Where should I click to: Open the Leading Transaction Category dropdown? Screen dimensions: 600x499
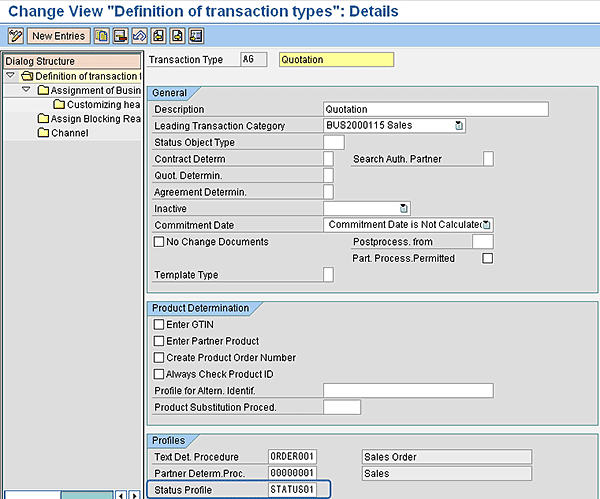coord(459,126)
